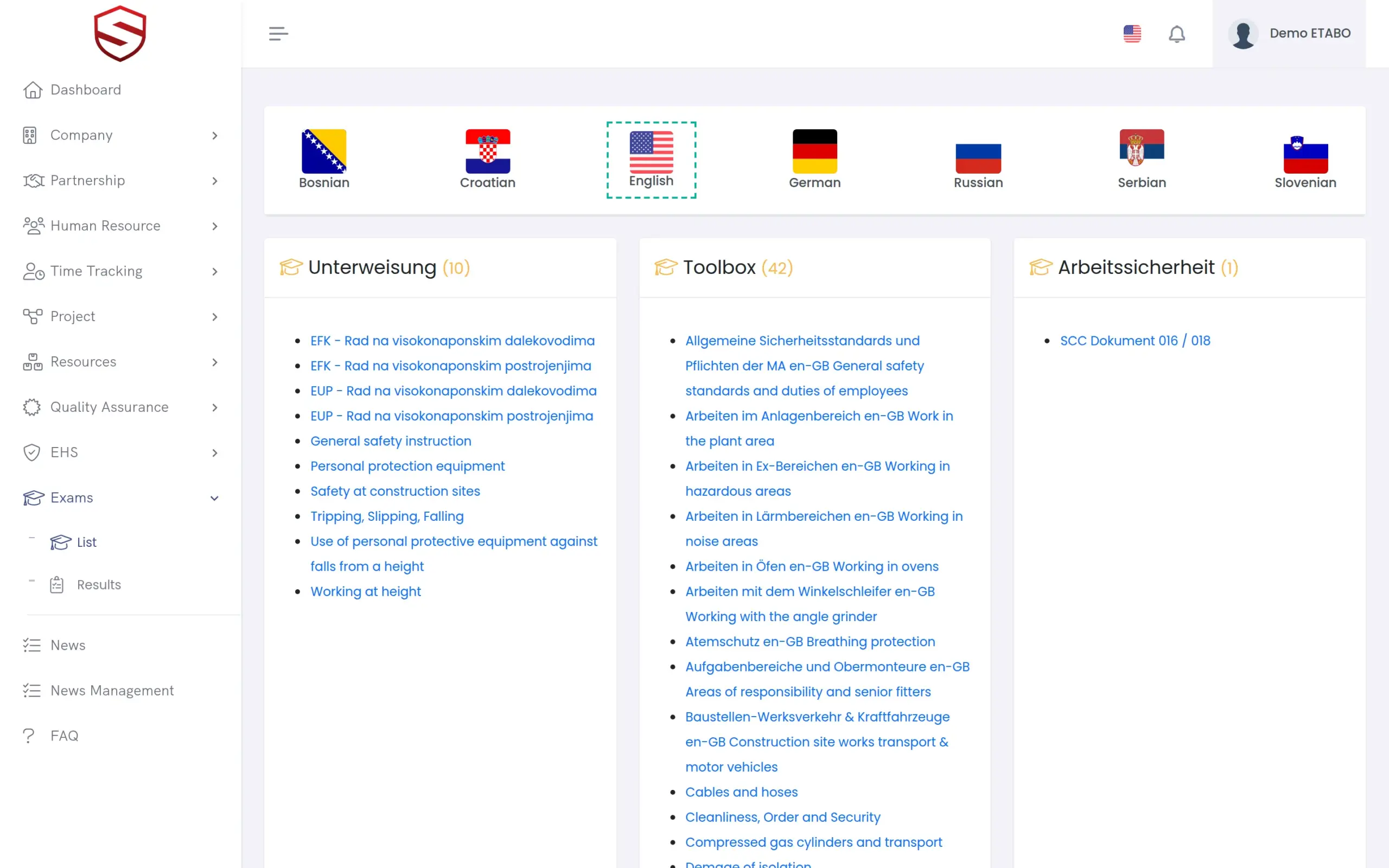The image size is (1389, 868).
Task: Click the News list icon
Action: (32, 644)
